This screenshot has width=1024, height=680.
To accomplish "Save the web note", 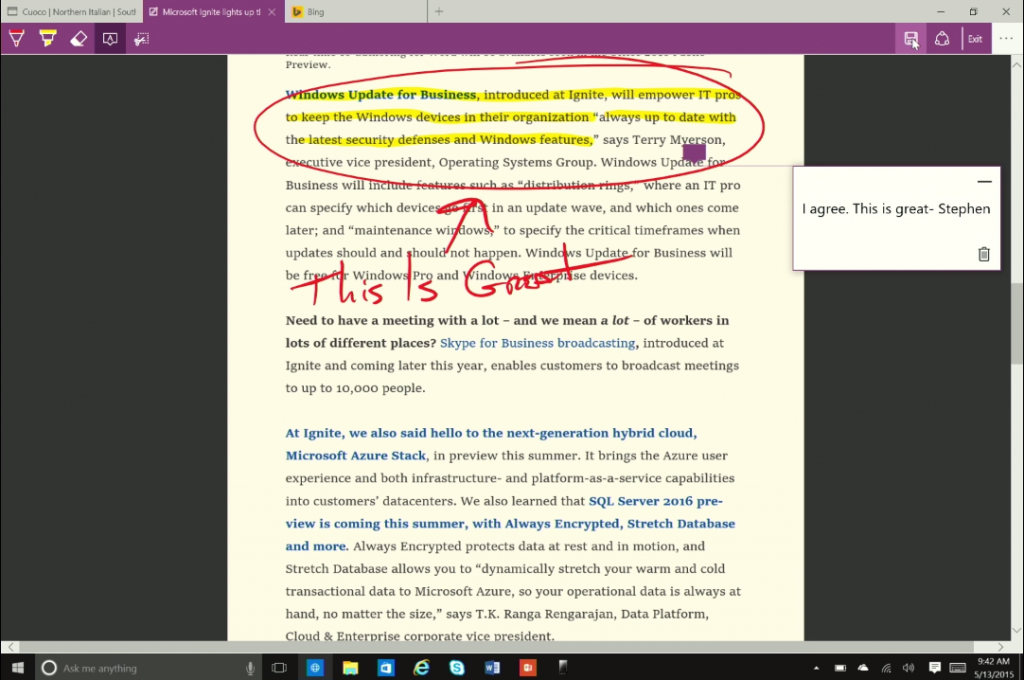I will (x=911, y=39).
